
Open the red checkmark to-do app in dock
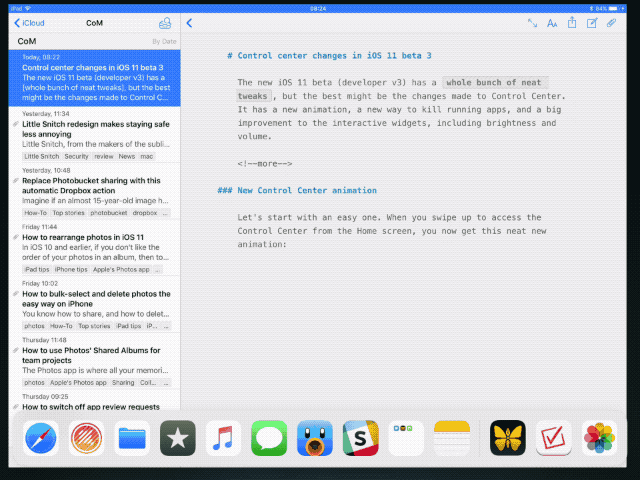[x=553, y=438]
